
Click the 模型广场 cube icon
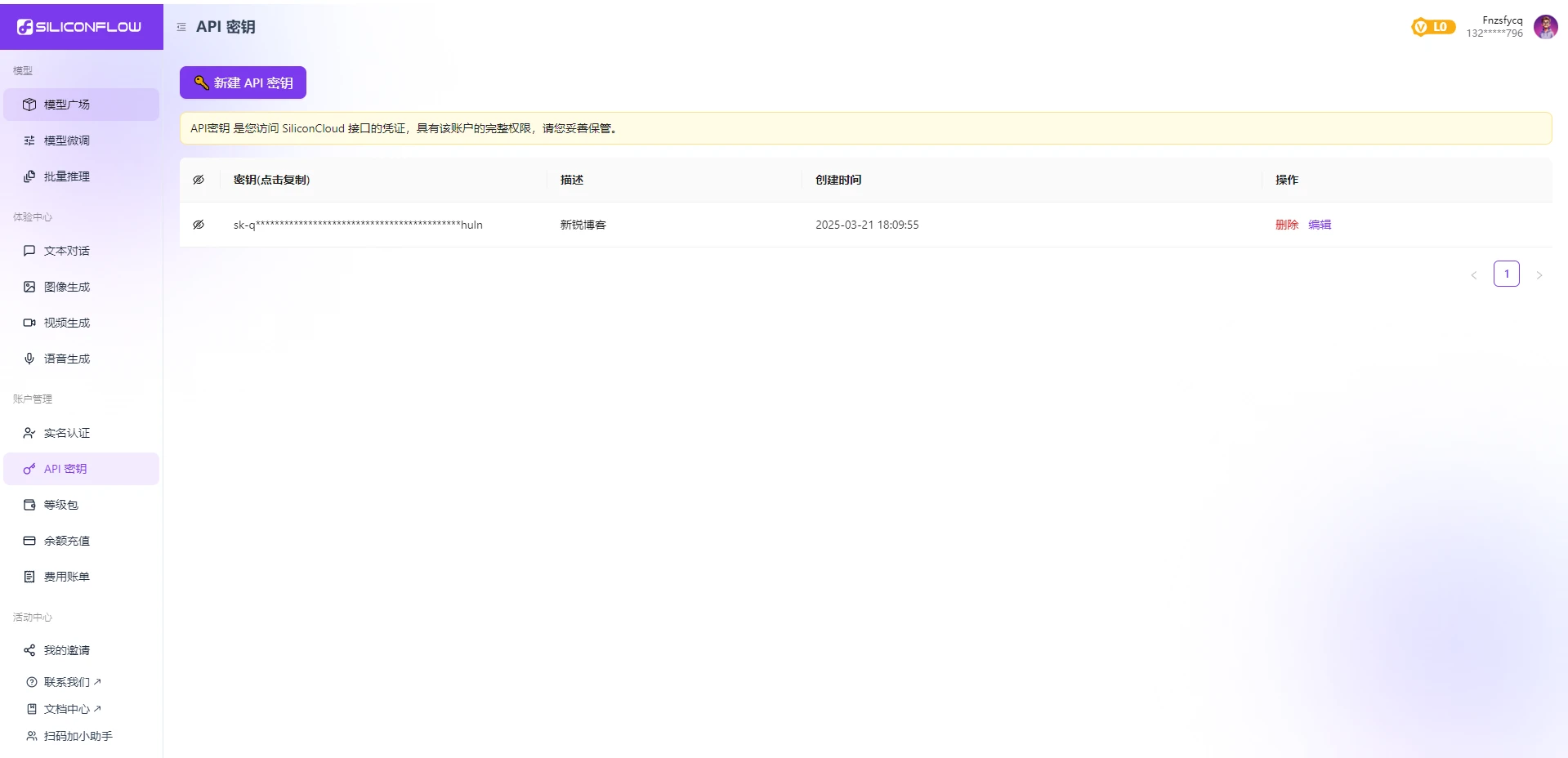pos(29,105)
